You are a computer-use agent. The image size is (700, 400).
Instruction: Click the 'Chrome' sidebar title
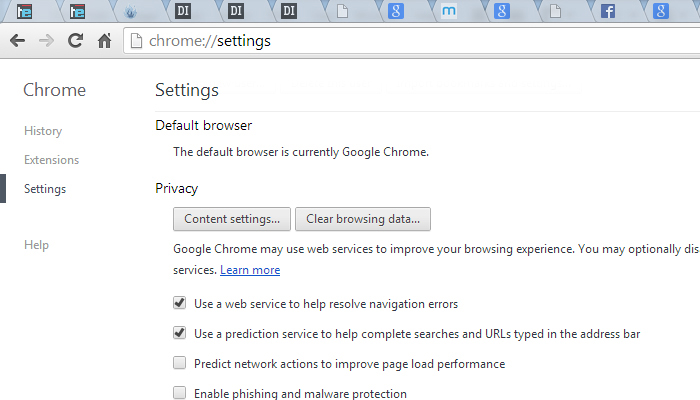(x=54, y=90)
